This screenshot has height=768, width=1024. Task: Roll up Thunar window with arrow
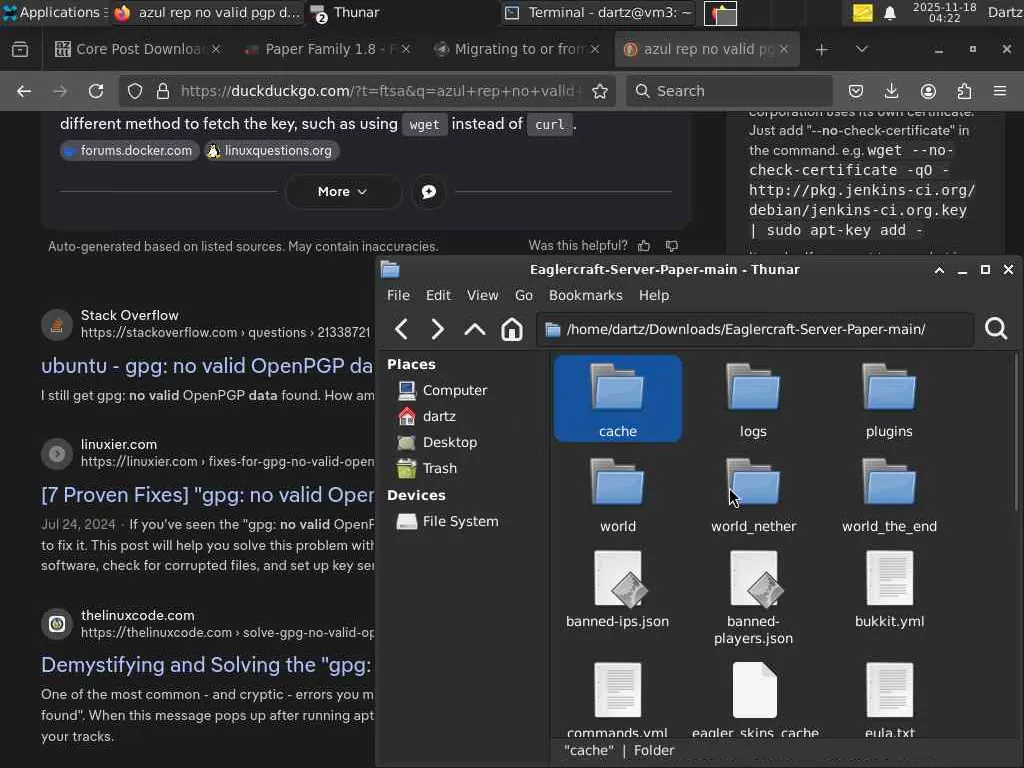939,270
